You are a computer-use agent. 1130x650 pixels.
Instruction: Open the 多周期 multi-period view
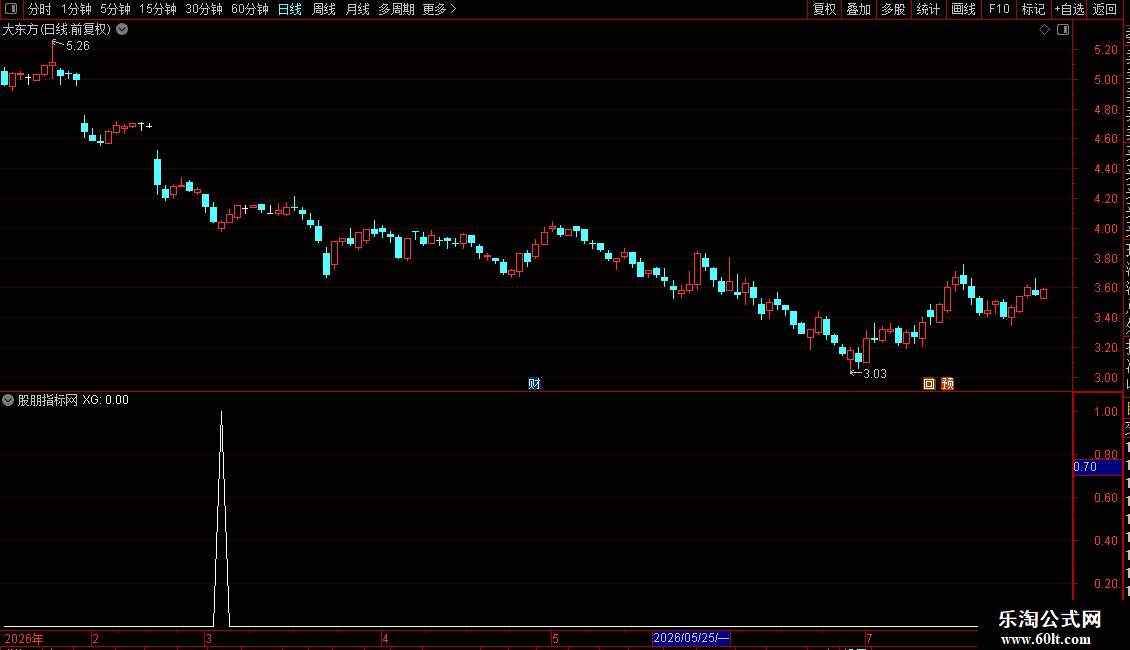[396, 9]
